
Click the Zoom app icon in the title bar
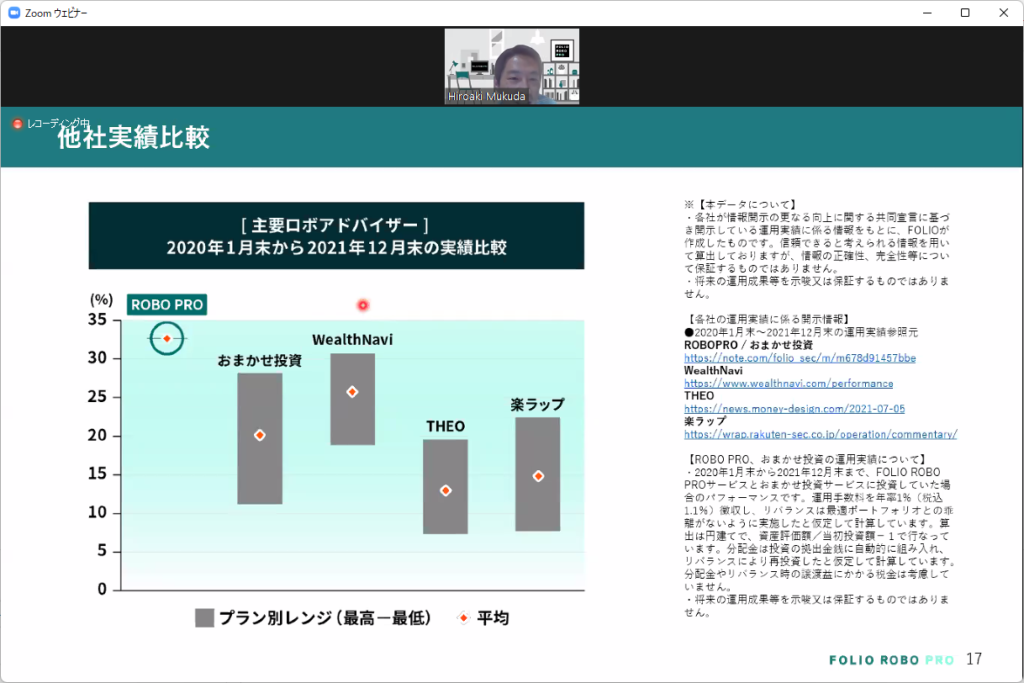tap(14, 13)
